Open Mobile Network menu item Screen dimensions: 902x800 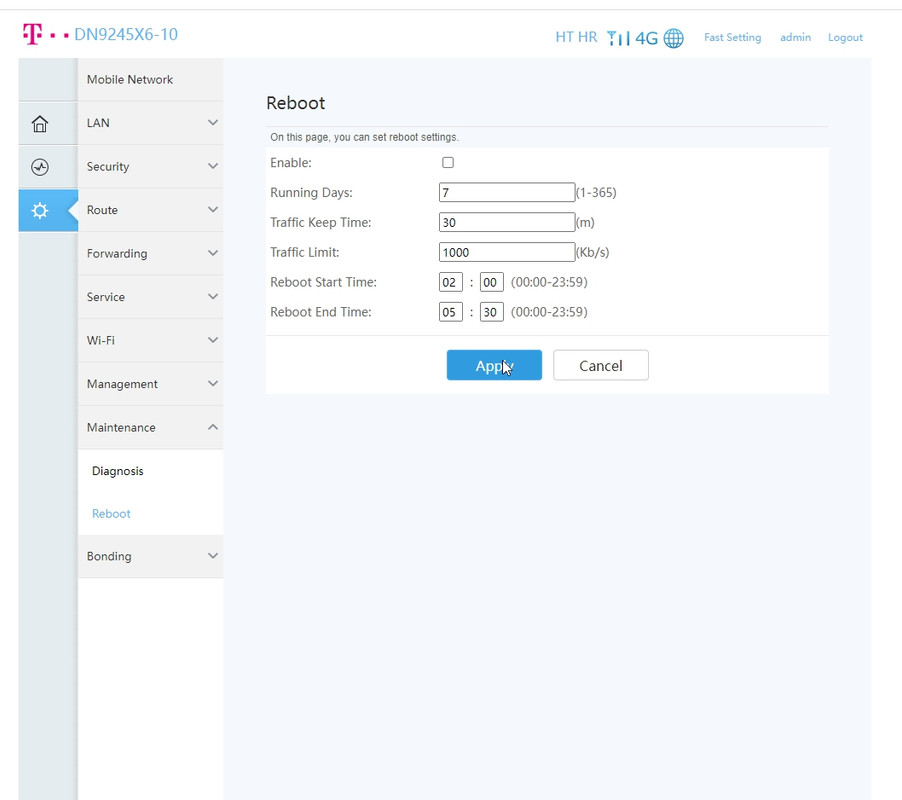click(x=150, y=79)
